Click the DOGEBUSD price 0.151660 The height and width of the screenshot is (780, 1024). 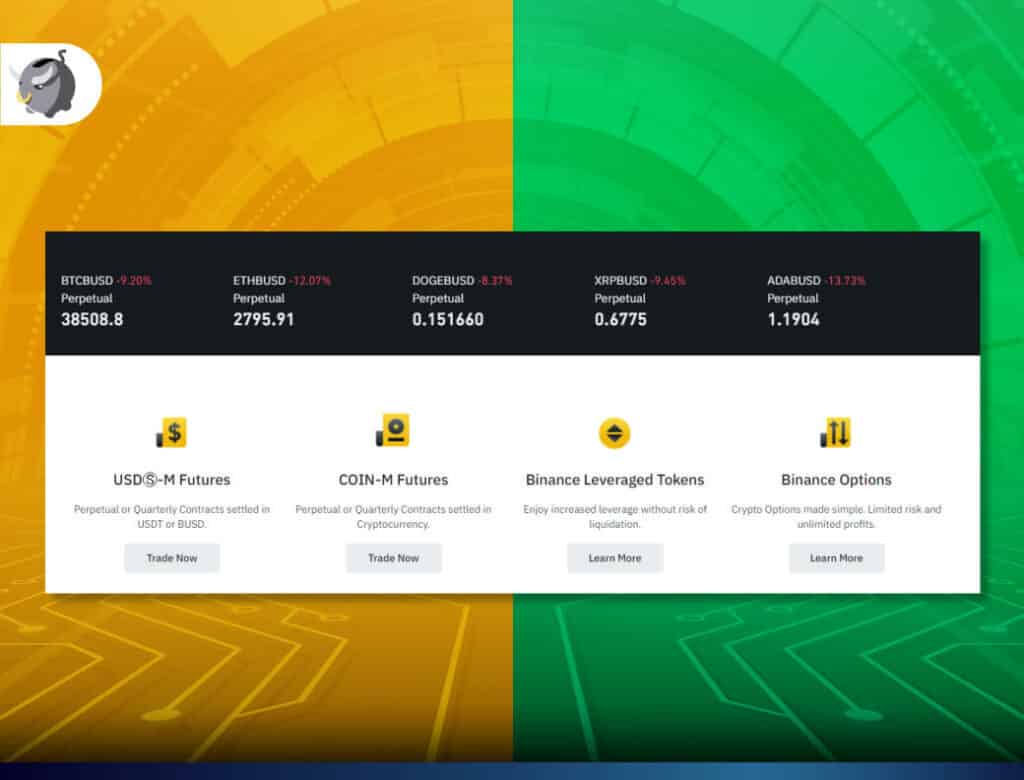tap(448, 319)
